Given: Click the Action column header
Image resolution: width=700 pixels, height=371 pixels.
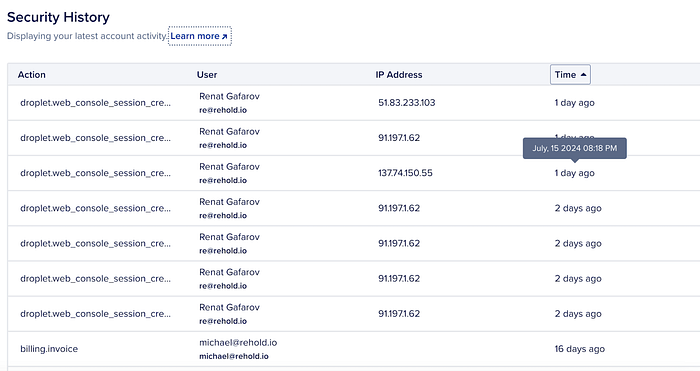Looking at the screenshot, I should coord(32,75).
